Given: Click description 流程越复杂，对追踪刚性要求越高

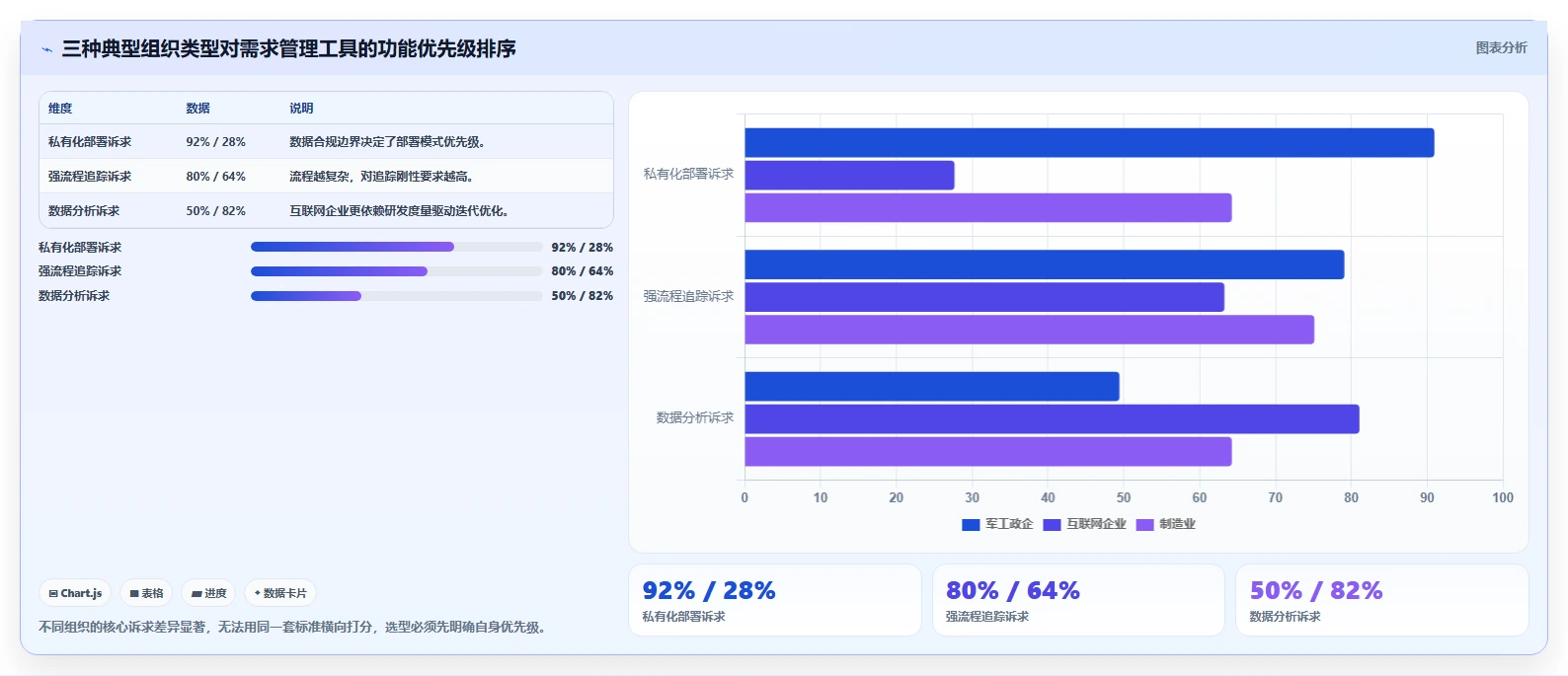Looking at the screenshot, I should point(381,177).
